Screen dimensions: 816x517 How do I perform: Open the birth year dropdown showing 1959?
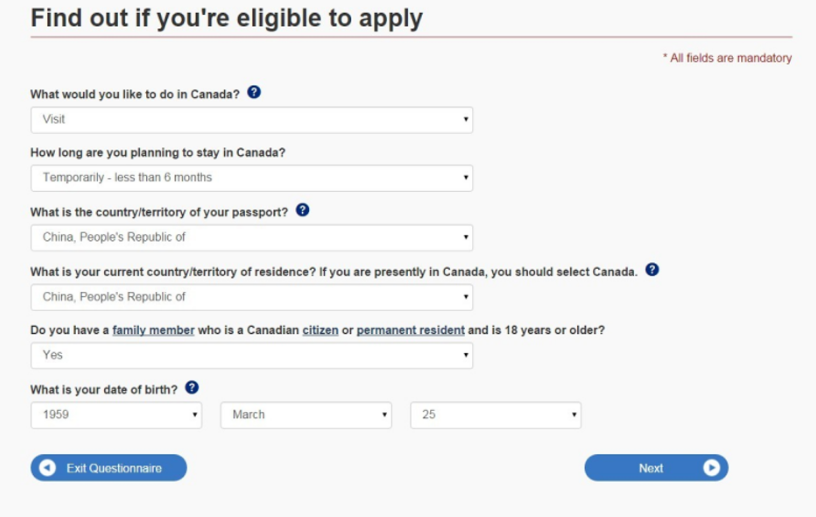(x=116, y=415)
